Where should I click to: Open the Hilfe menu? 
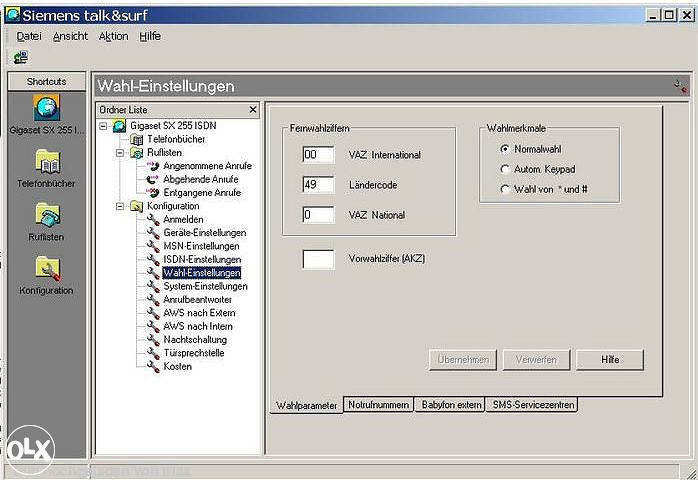(x=150, y=36)
